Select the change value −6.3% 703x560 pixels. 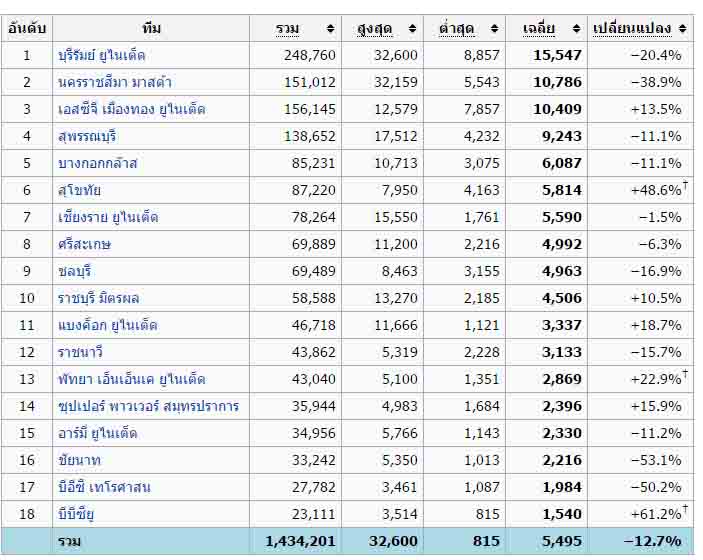tap(660, 244)
